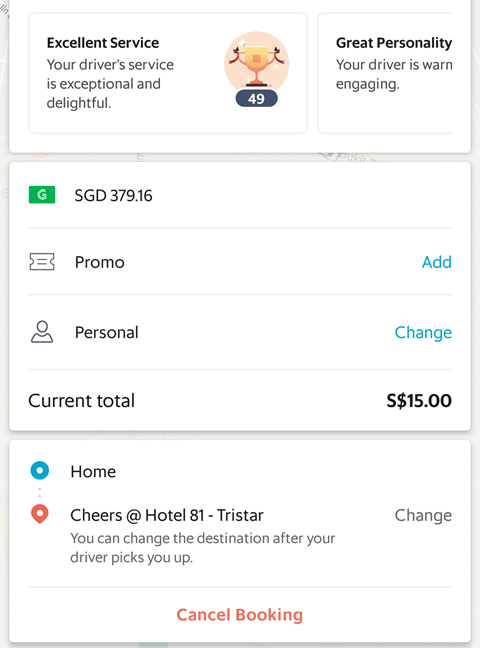The image size is (480, 648).
Task: Click the trophy badge illustration
Action: [256, 62]
